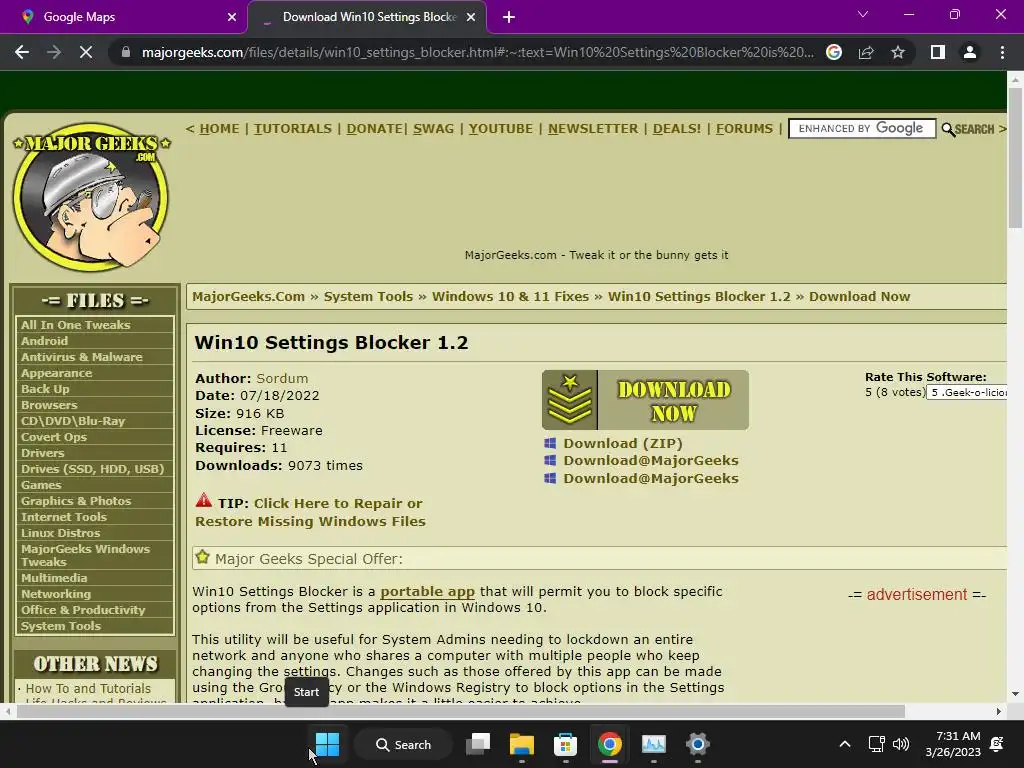Open author link Sordum
Image resolution: width=1024 pixels, height=768 pixels.
click(282, 378)
